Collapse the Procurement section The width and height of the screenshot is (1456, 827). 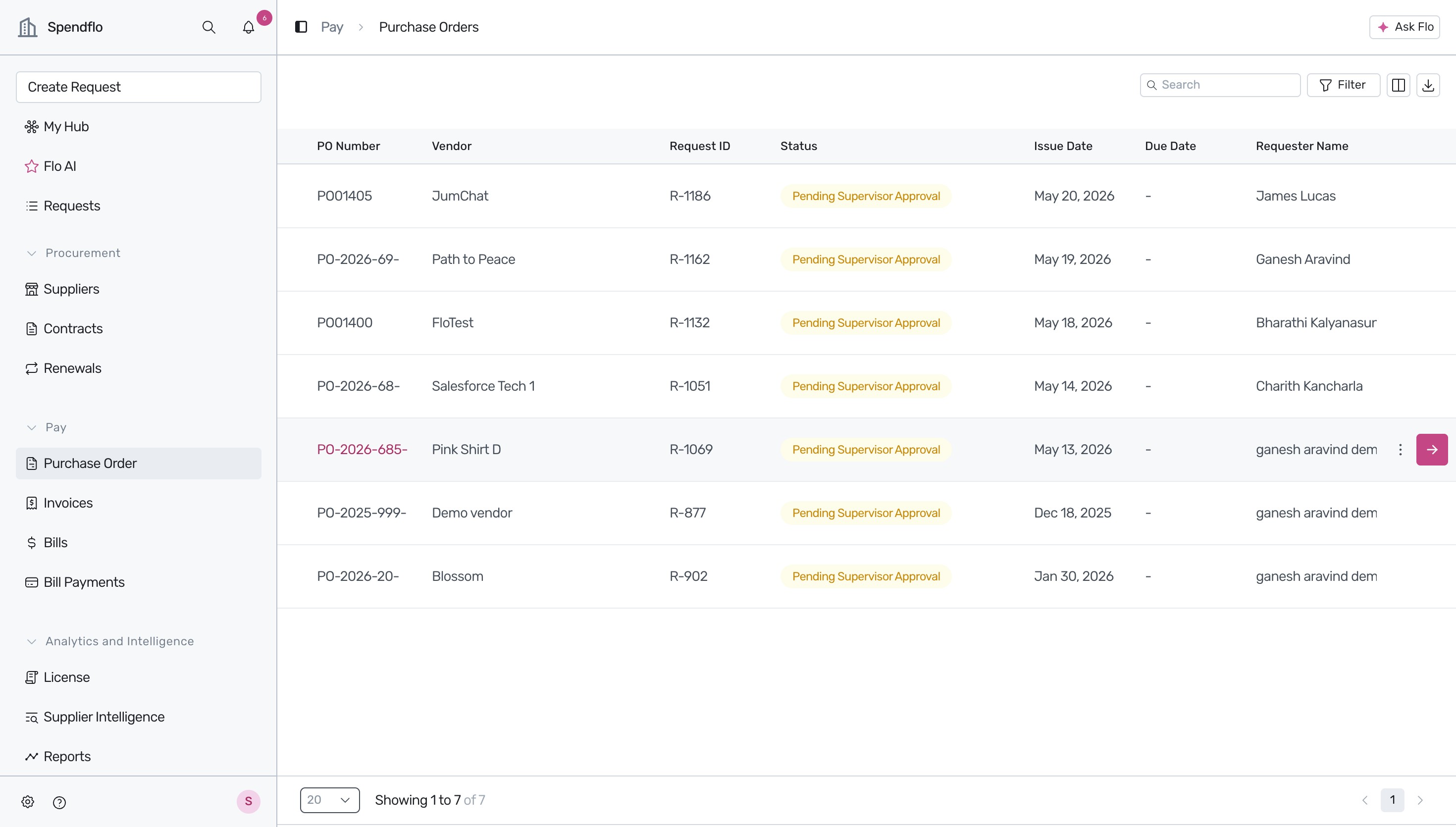click(x=74, y=254)
